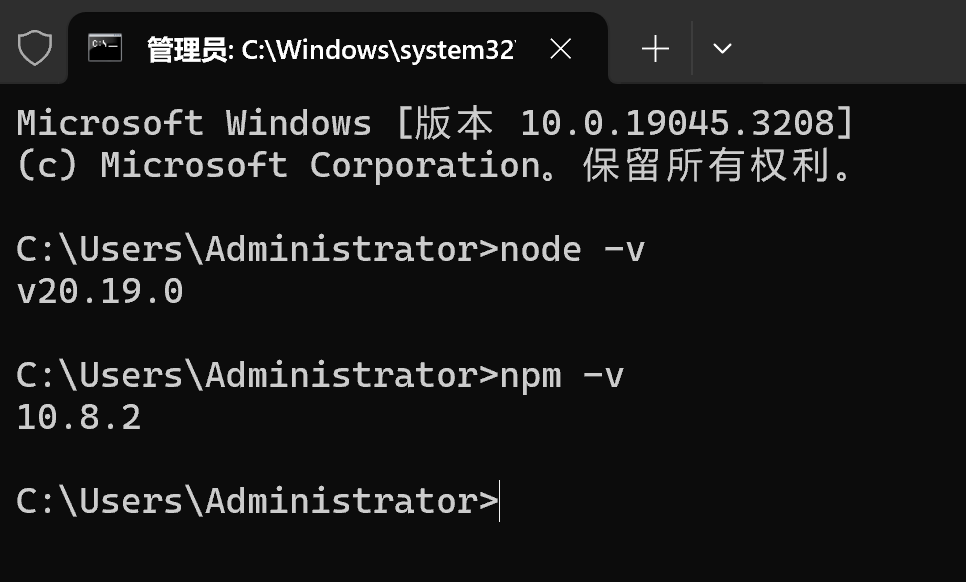This screenshot has height=582, width=966.
Task: Click the Microsoft Windows version banner line
Action: click(435, 123)
